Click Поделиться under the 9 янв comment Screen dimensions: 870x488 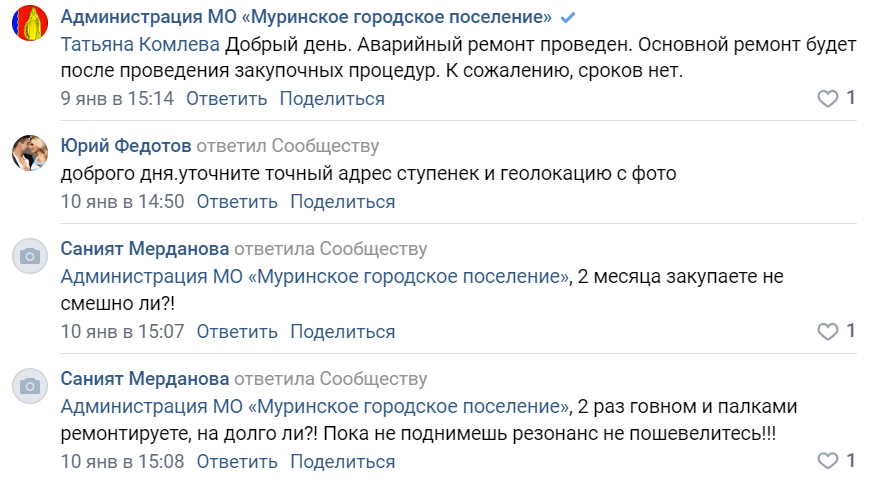[332, 99]
